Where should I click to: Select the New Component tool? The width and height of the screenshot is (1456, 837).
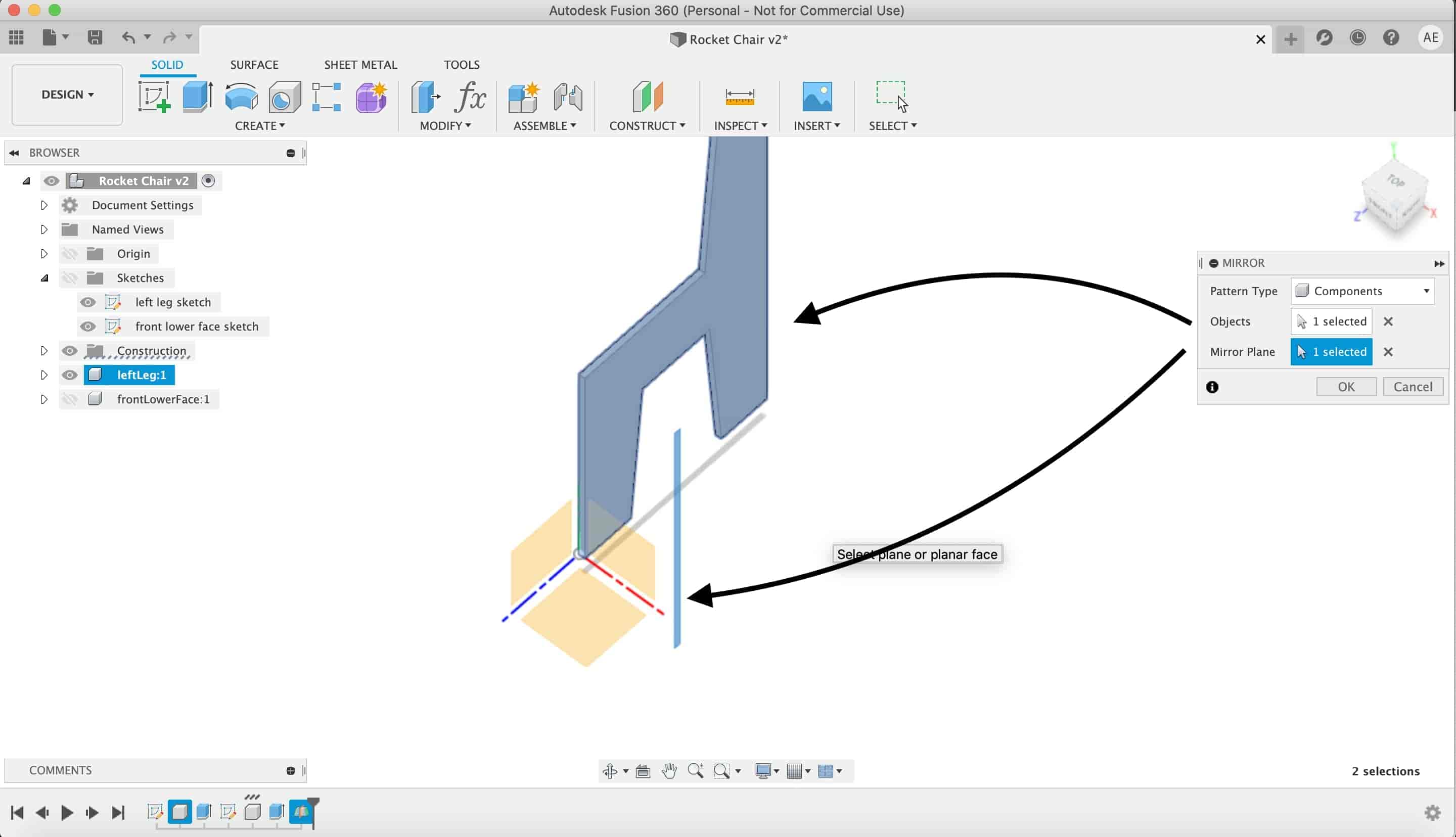(x=524, y=97)
